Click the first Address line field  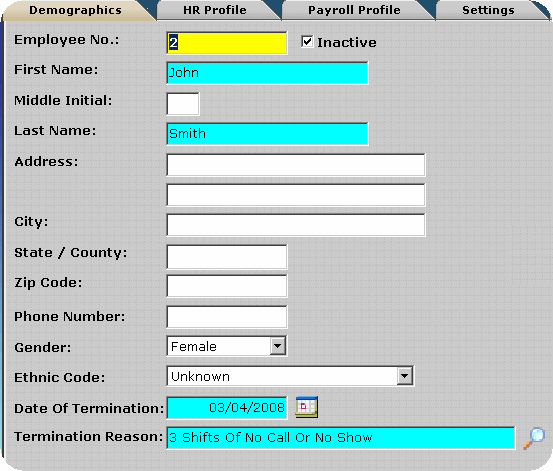[296, 165]
